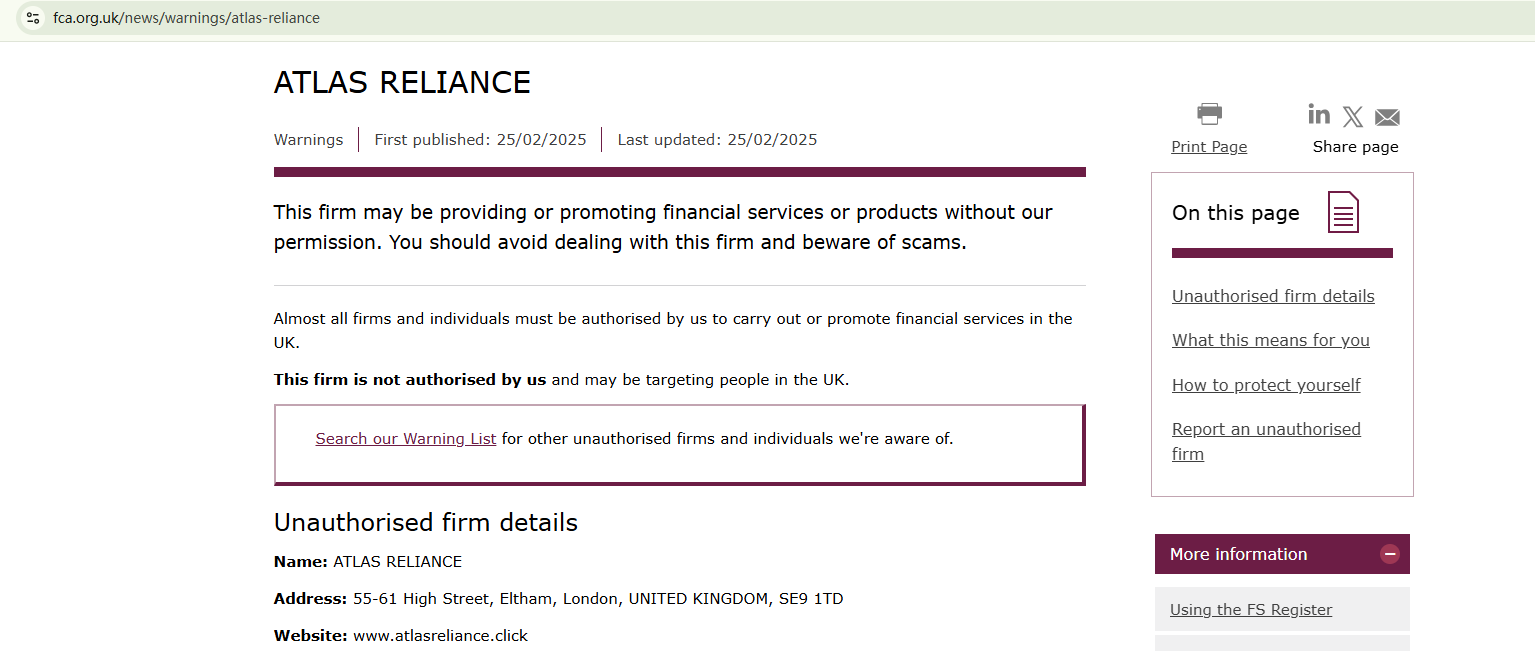Click the printer icon
The width and height of the screenshot is (1535, 651).
click(x=1209, y=114)
